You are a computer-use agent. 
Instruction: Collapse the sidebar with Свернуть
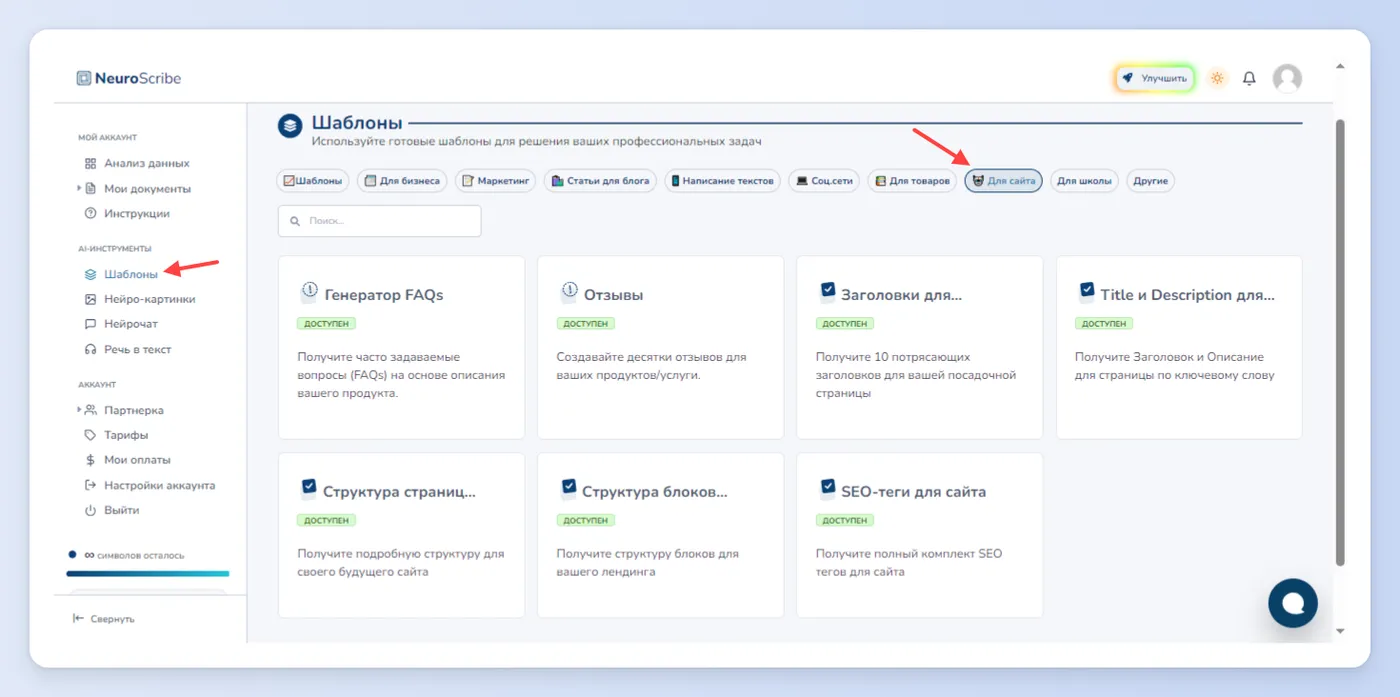coord(104,619)
